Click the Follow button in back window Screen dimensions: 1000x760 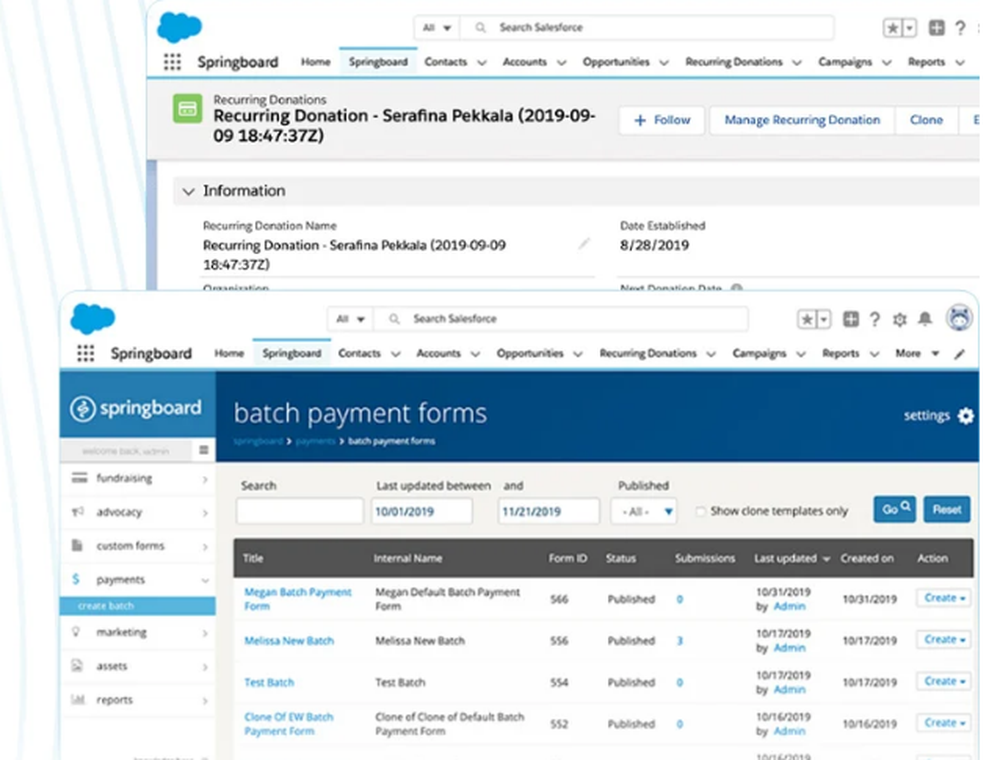[662, 120]
